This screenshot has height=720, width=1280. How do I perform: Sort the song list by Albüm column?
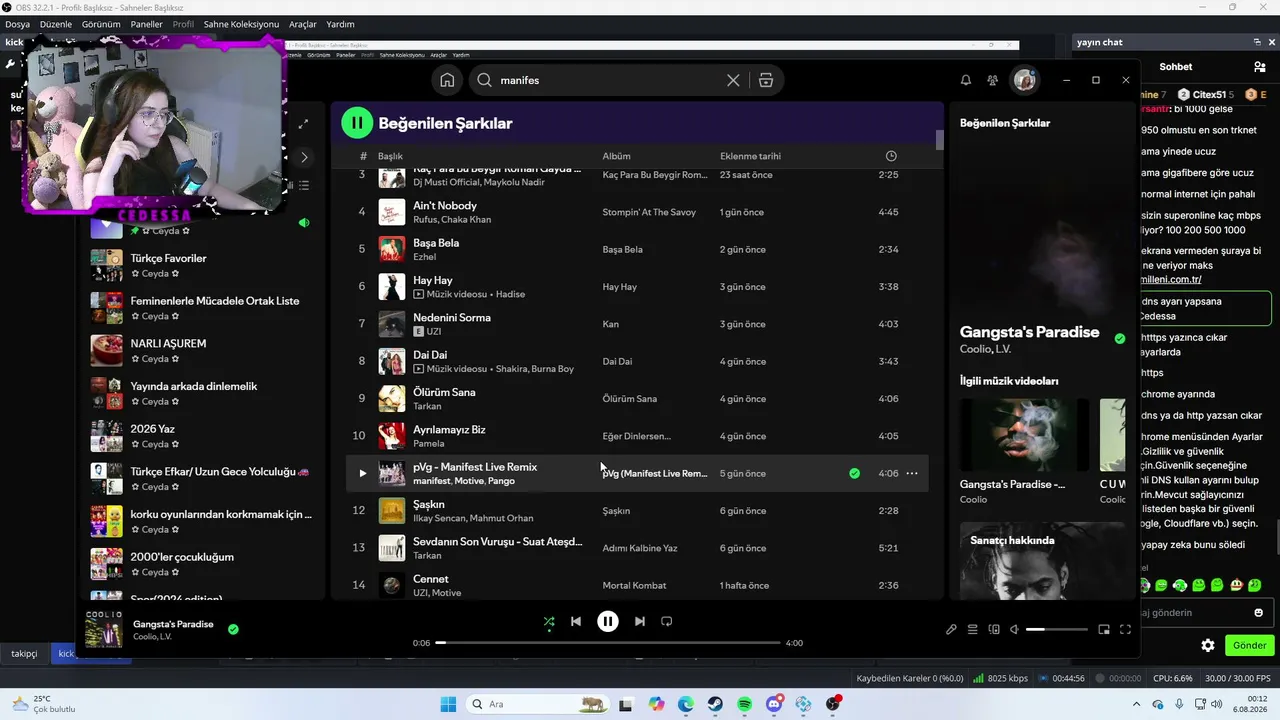click(x=616, y=156)
